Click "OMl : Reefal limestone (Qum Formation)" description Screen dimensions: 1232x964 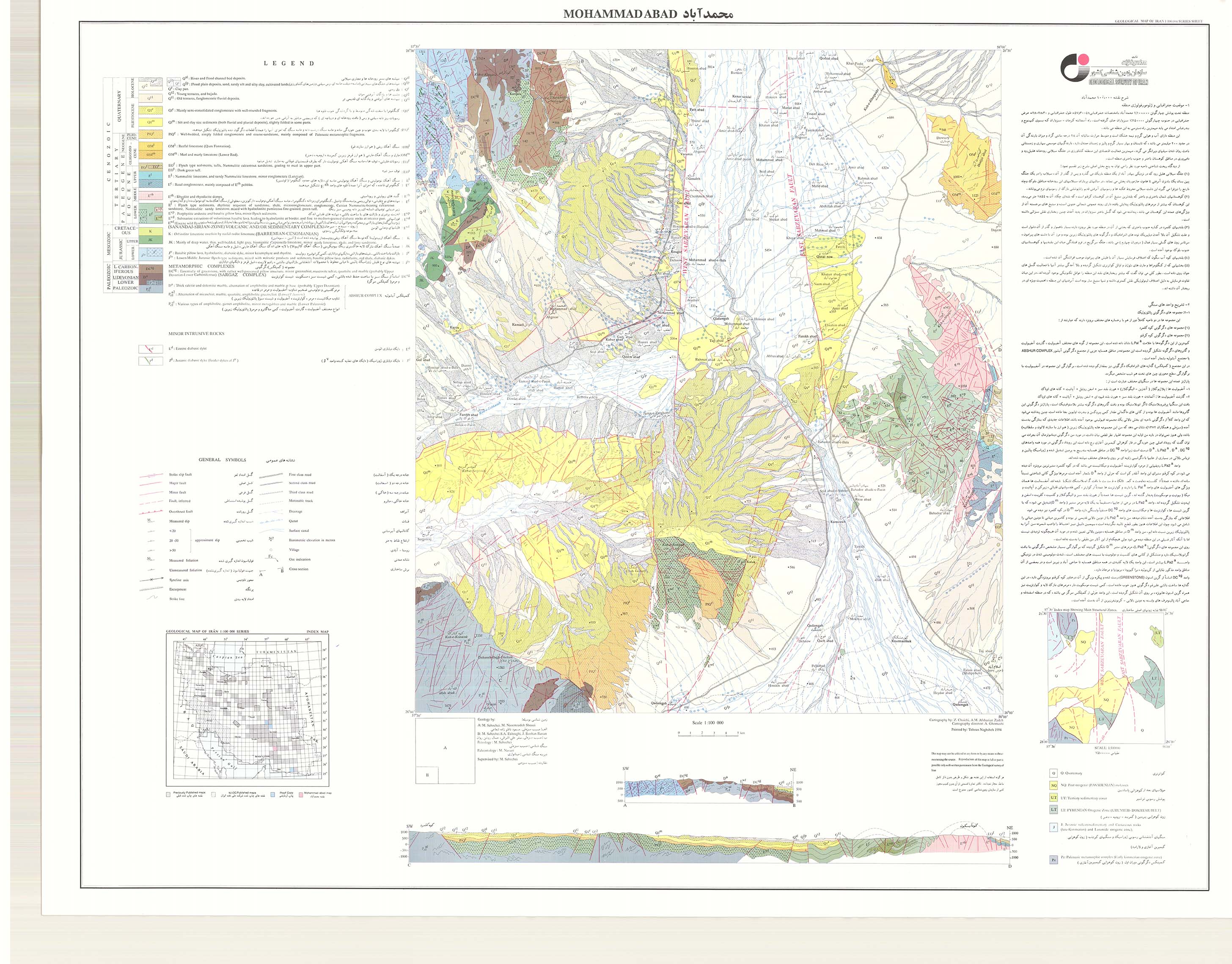coord(200,146)
